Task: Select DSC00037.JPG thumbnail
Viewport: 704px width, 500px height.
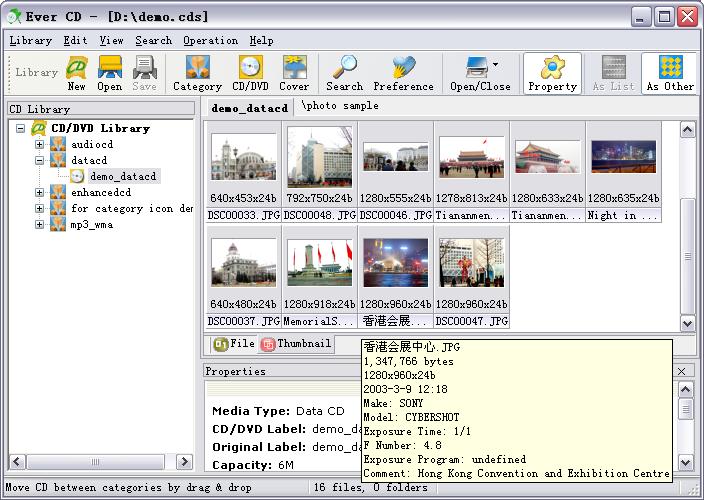Action: (243, 262)
